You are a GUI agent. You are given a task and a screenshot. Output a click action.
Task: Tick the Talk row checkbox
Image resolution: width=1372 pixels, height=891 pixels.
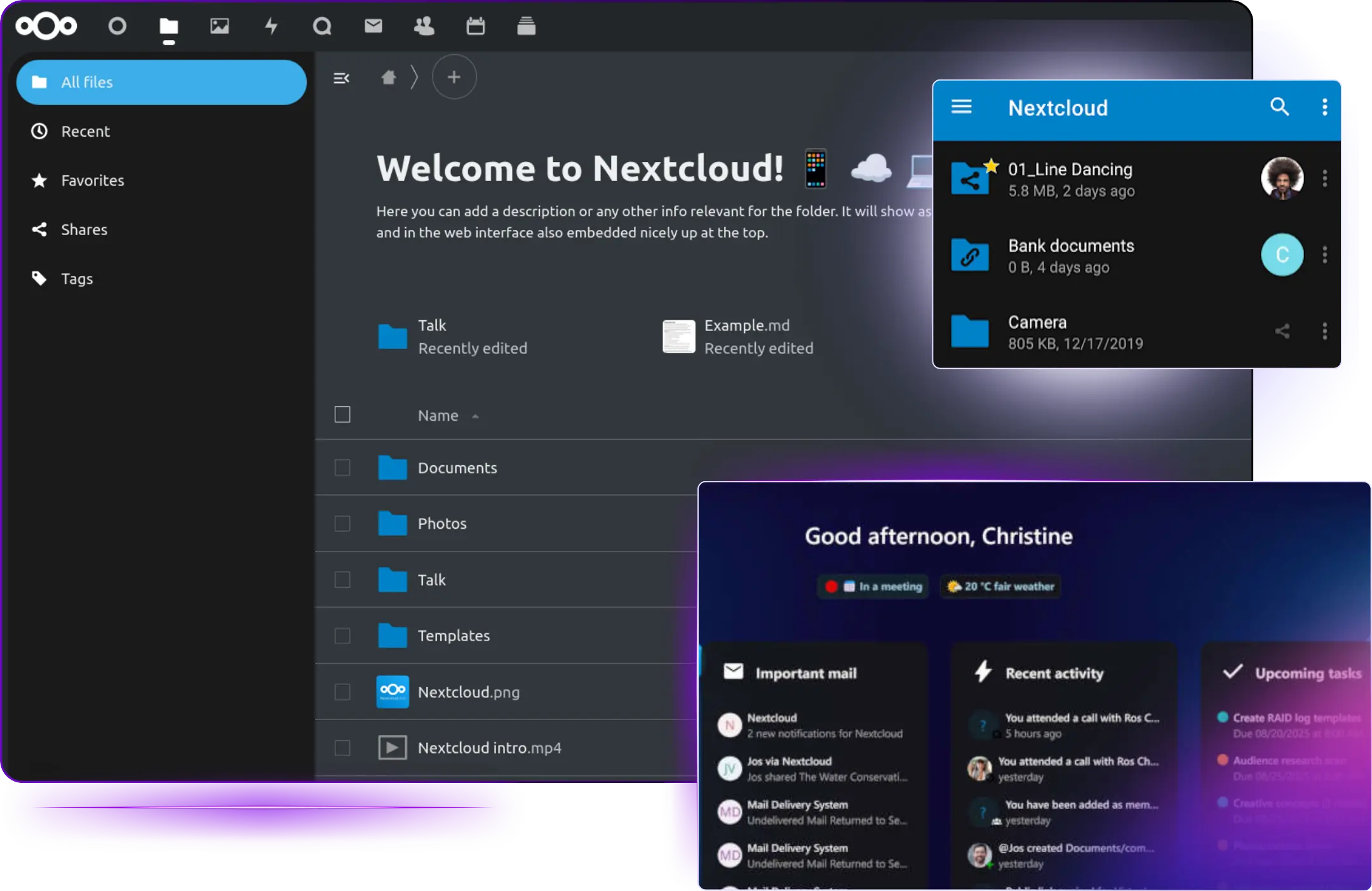342,580
